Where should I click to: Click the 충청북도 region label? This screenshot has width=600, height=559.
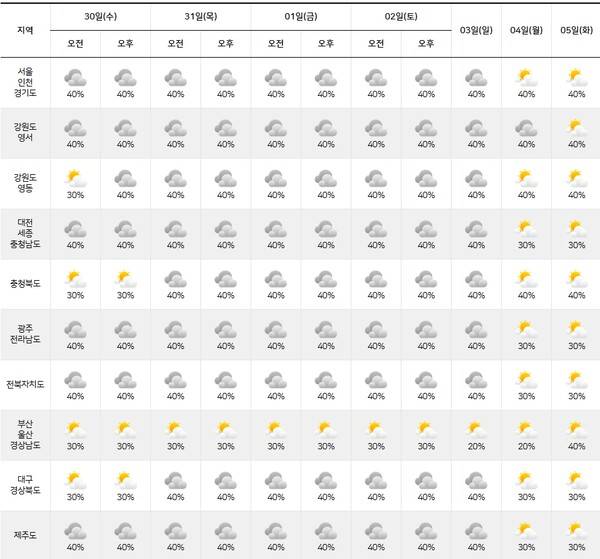click(25, 284)
